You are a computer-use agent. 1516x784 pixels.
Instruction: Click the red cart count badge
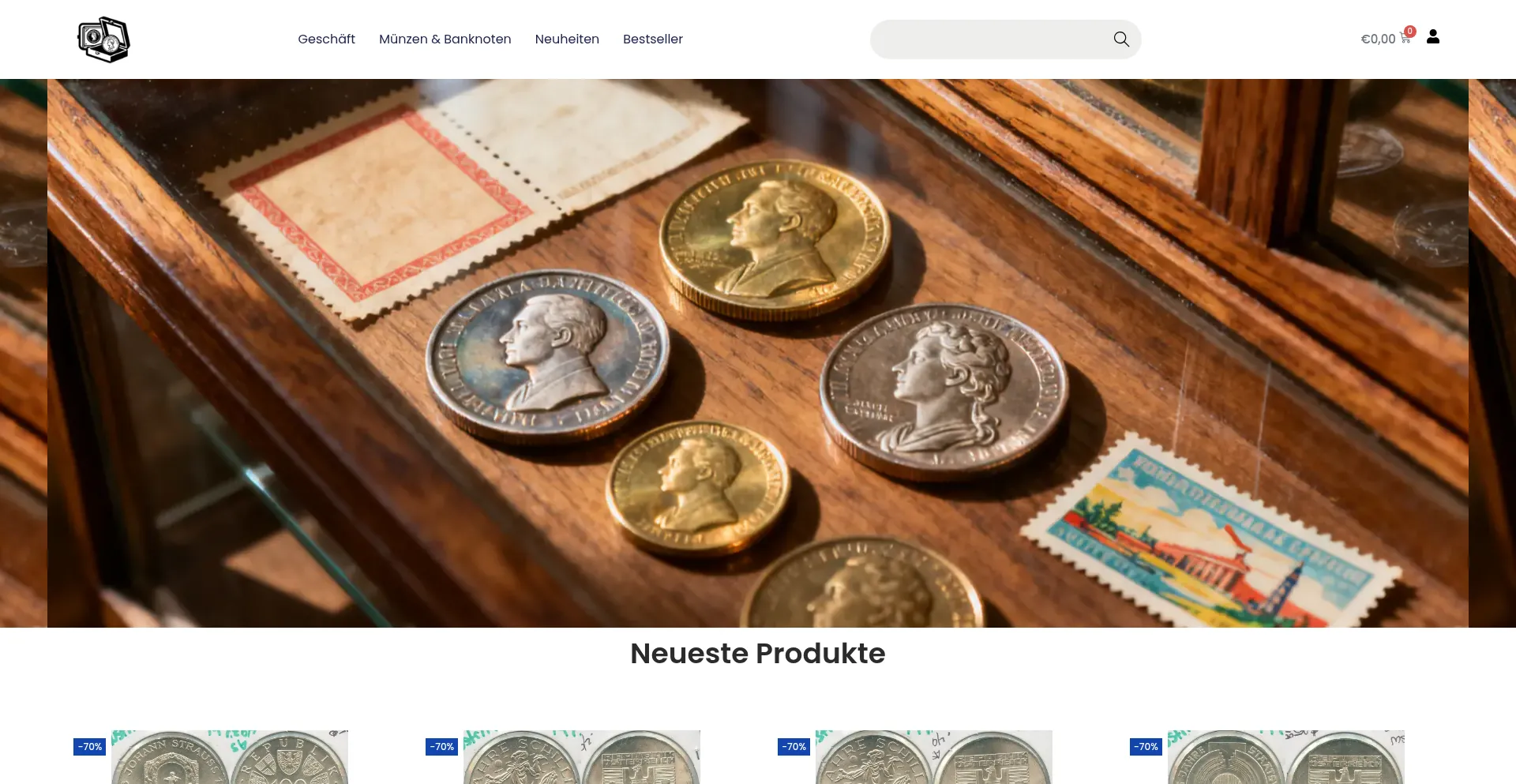point(1410,32)
